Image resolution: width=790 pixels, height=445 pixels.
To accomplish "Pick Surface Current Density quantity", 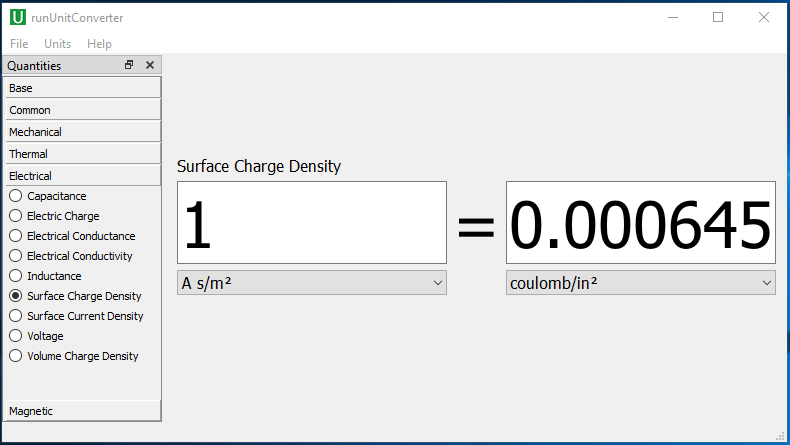I will point(16,316).
